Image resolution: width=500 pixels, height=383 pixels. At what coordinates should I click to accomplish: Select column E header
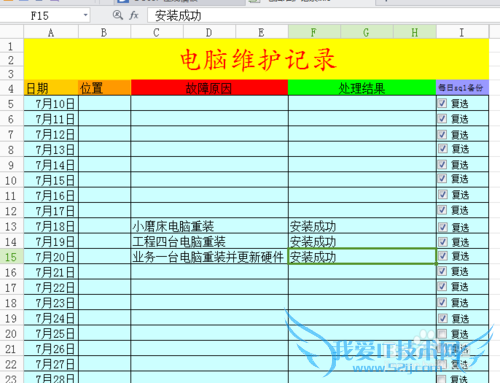click(262, 32)
